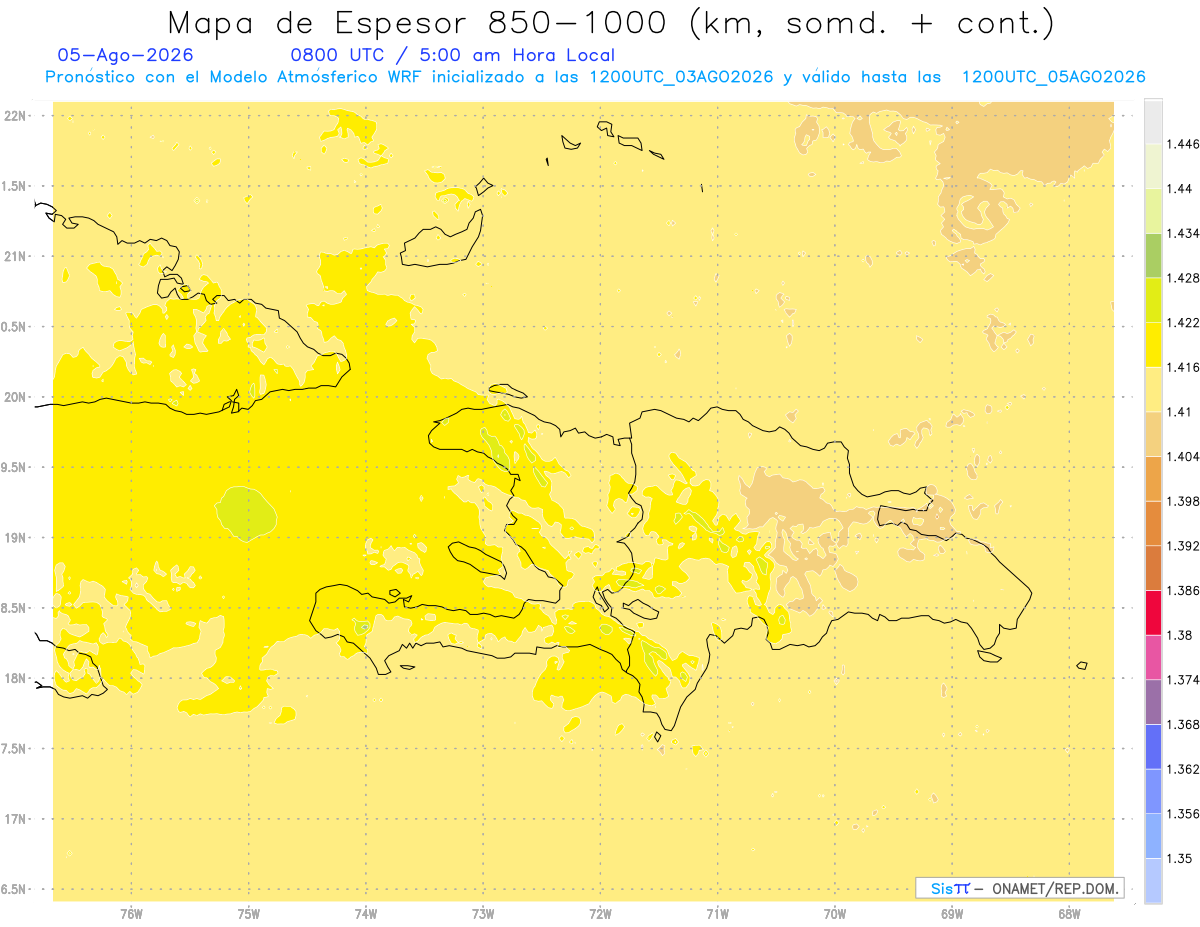Viewport: 1200px width, 927px height.
Task: Click the '1.398' colorbar value
Action: (1183, 501)
